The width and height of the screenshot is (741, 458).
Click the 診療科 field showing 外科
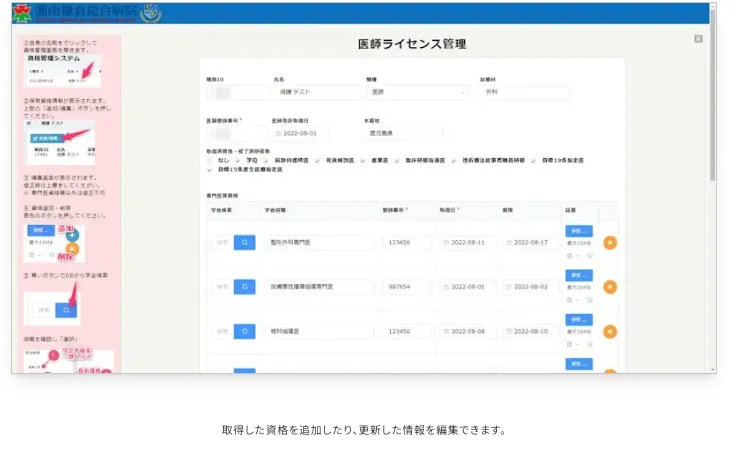525,92
